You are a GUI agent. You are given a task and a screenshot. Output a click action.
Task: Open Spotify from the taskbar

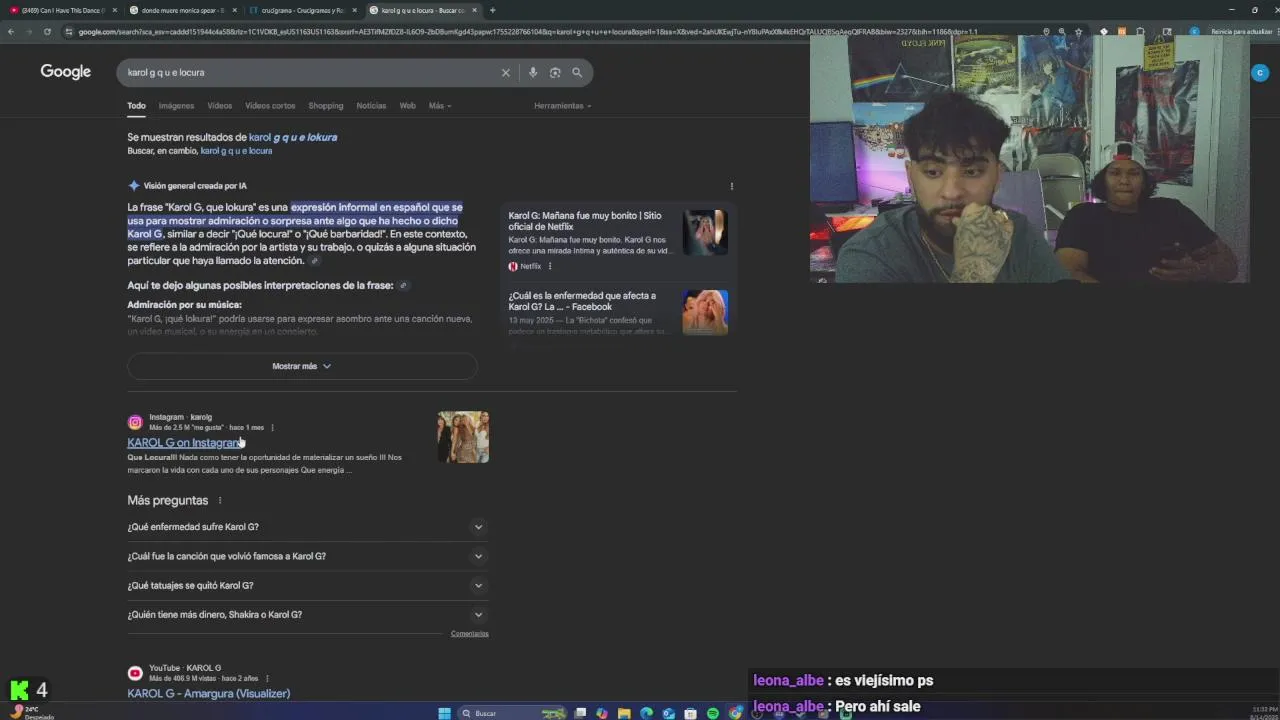712,713
